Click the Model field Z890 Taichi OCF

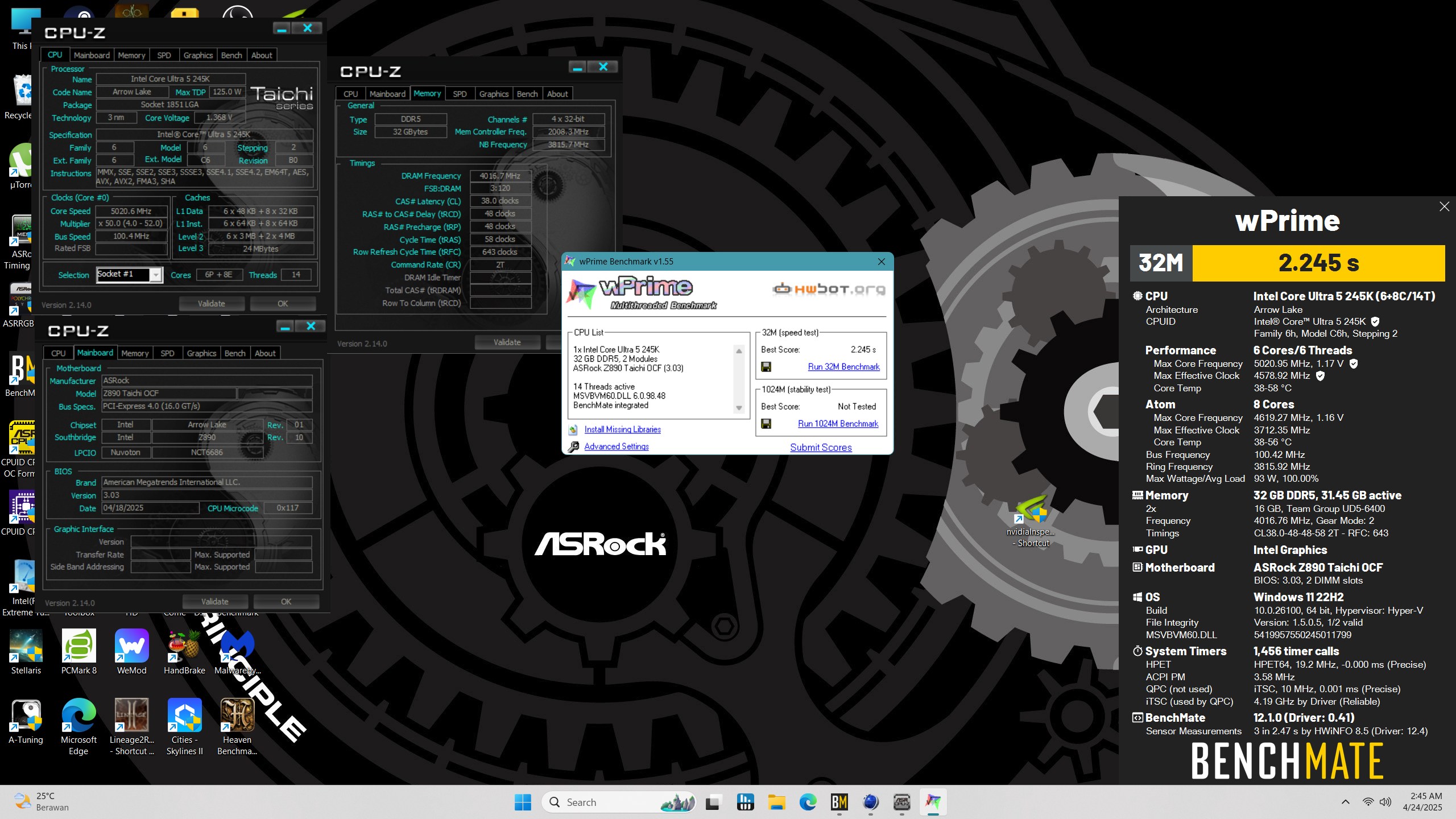pos(168,394)
